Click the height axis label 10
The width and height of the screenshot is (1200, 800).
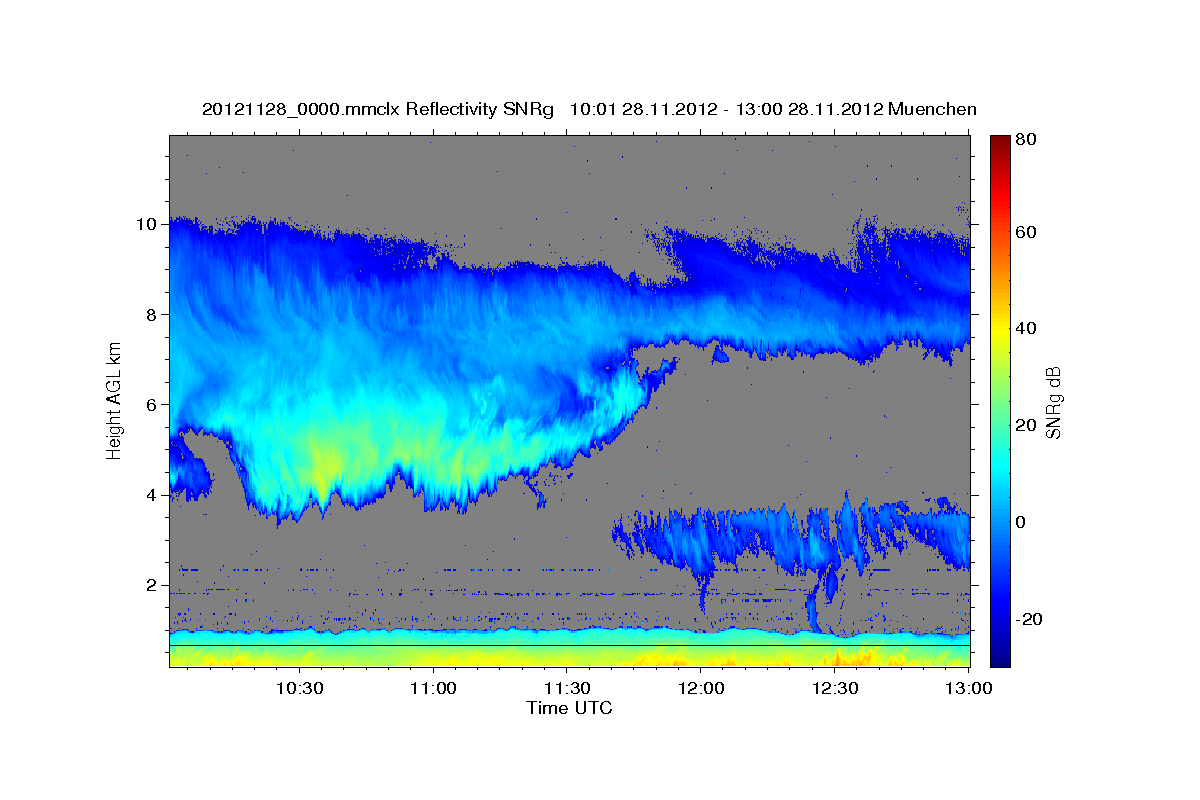[148, 224]
